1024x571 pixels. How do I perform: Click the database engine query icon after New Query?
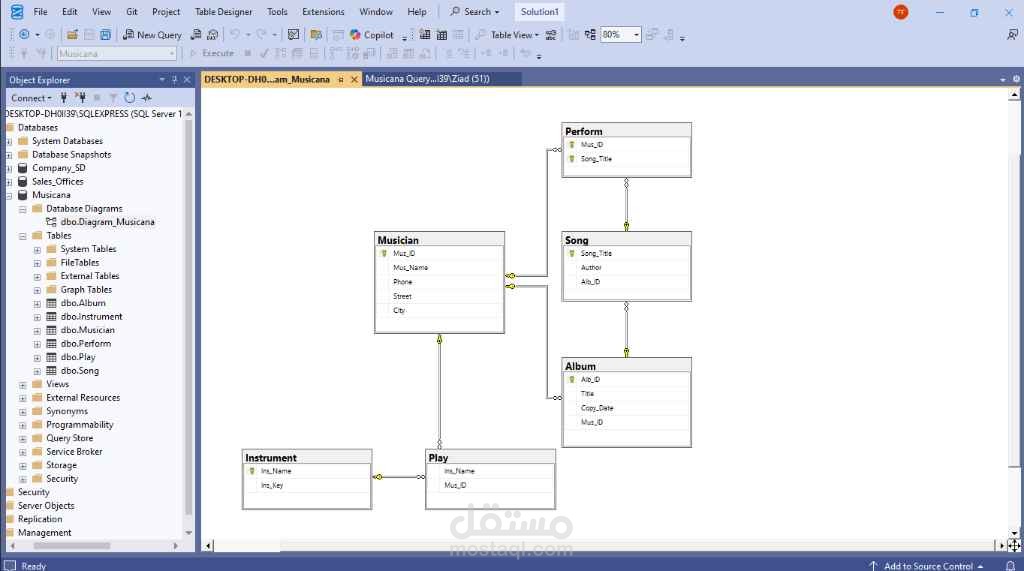[195, 35]
